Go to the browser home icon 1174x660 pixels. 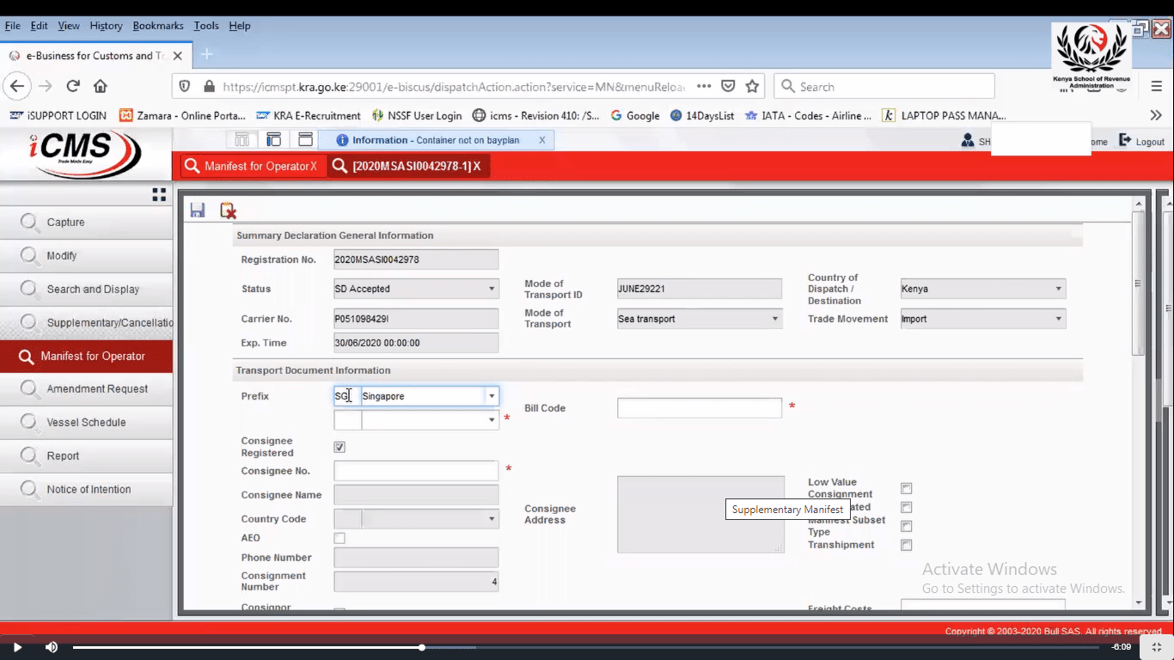coord(100,86)
